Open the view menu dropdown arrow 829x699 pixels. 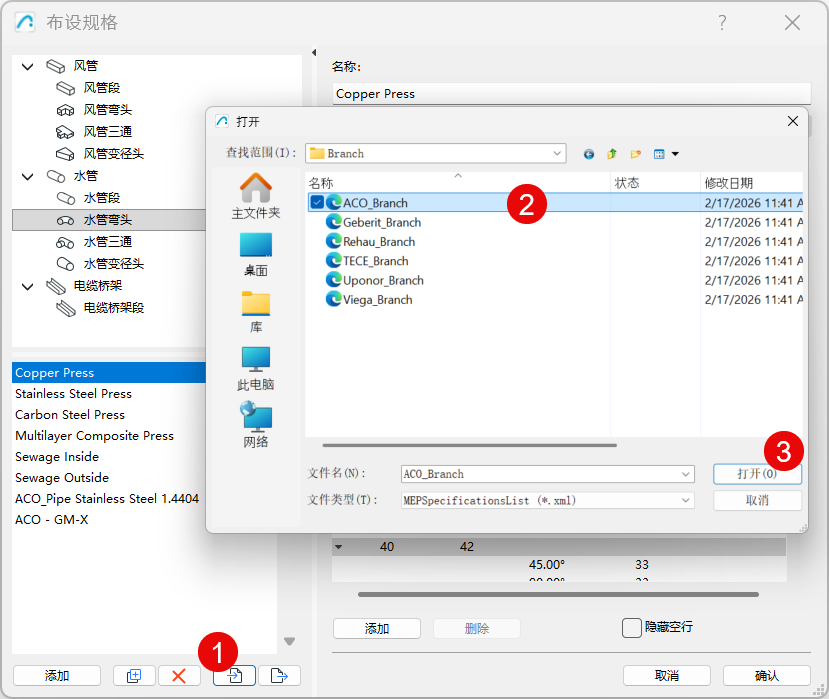[x=675, y=154]
